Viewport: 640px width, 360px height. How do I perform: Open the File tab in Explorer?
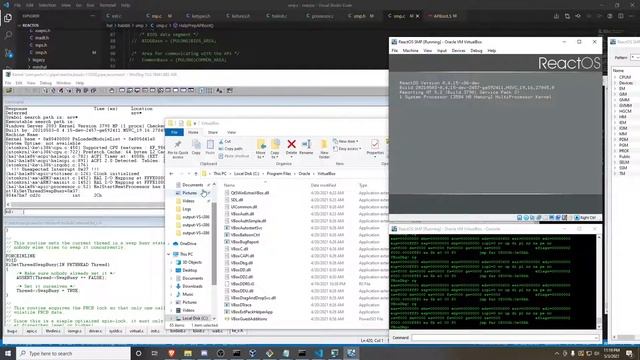174,132
